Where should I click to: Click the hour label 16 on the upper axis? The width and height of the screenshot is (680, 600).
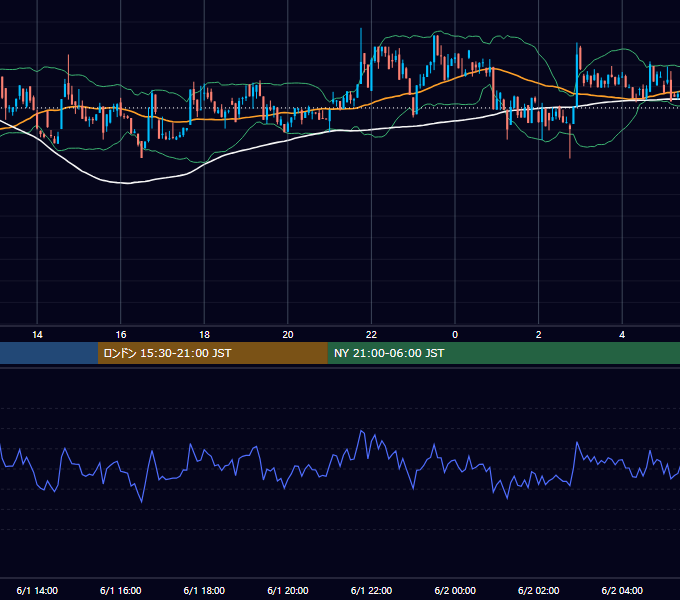121,335
